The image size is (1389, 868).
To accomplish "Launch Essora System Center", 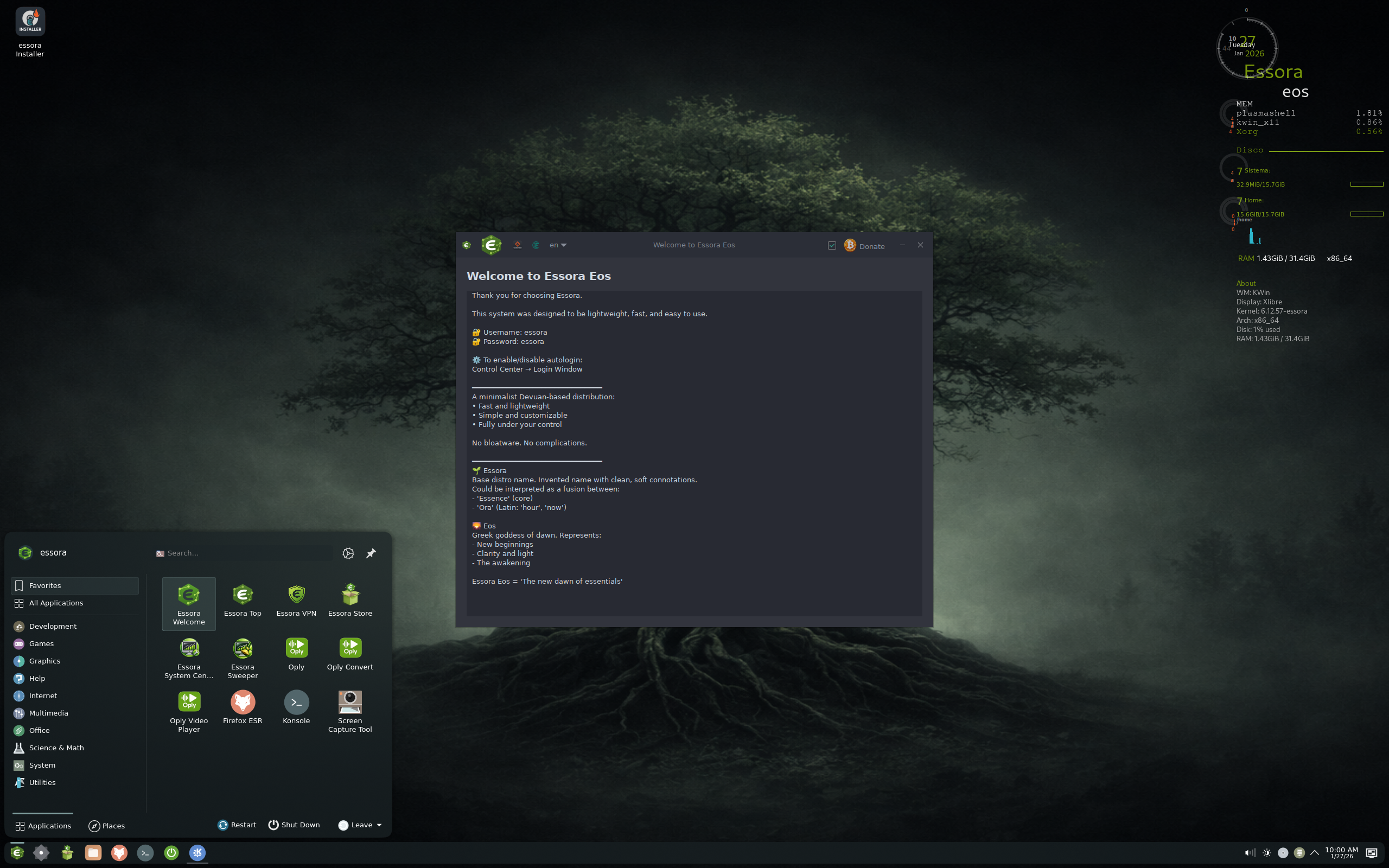I will tap(189, 659).
